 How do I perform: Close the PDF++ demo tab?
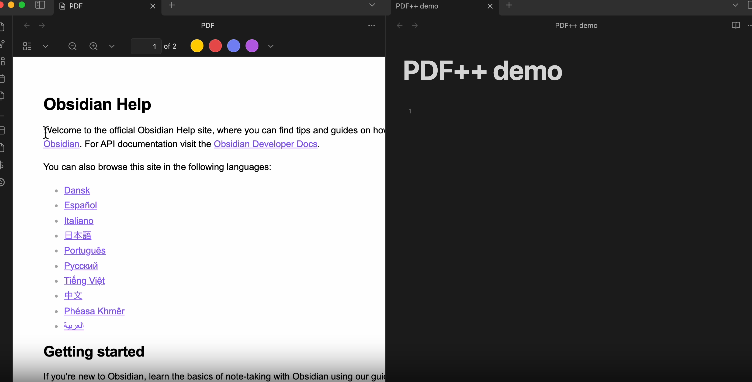pyautogui.click(x=490, y=6)
